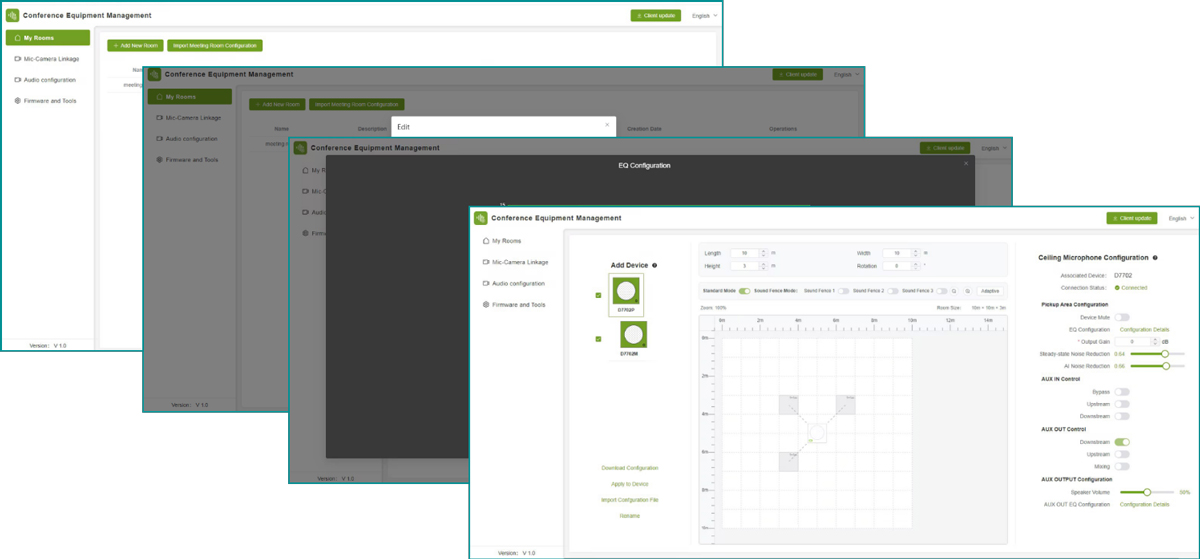This screenshot has height=559, width=1200.
Task: Enable the Sound Fence 1 switch
Action: point(844,290)
